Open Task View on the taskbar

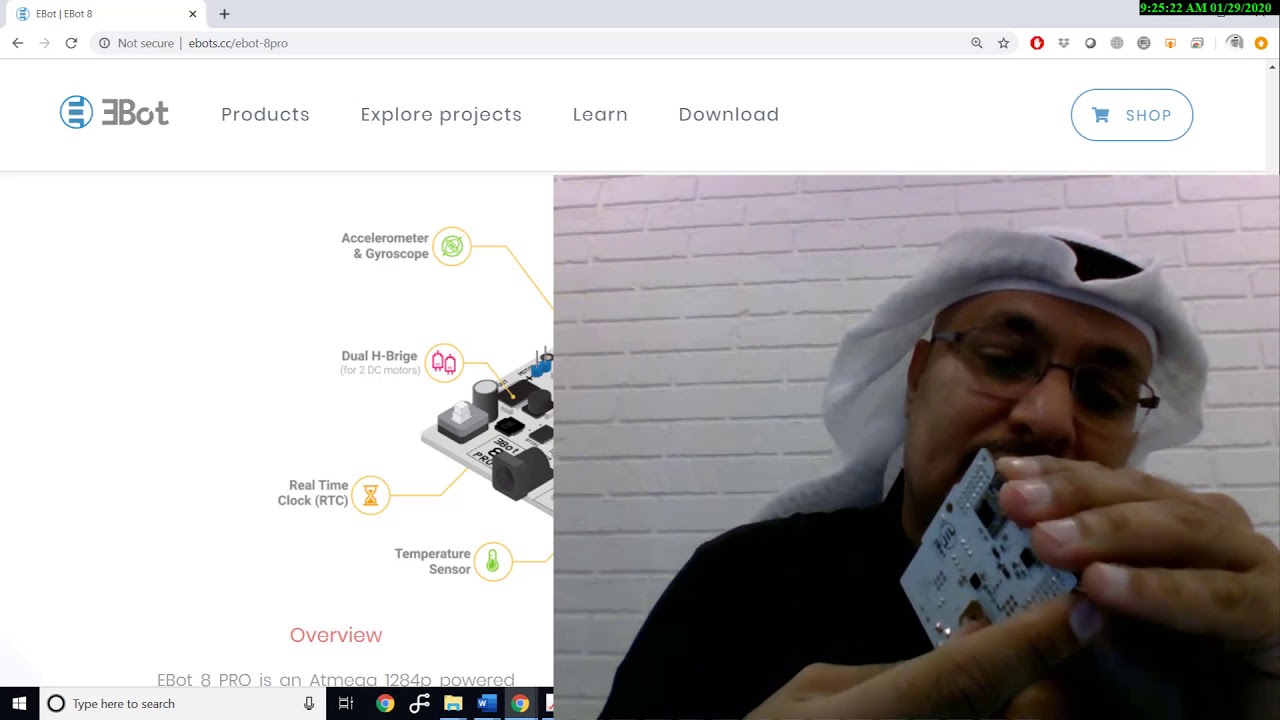[346, 704]
